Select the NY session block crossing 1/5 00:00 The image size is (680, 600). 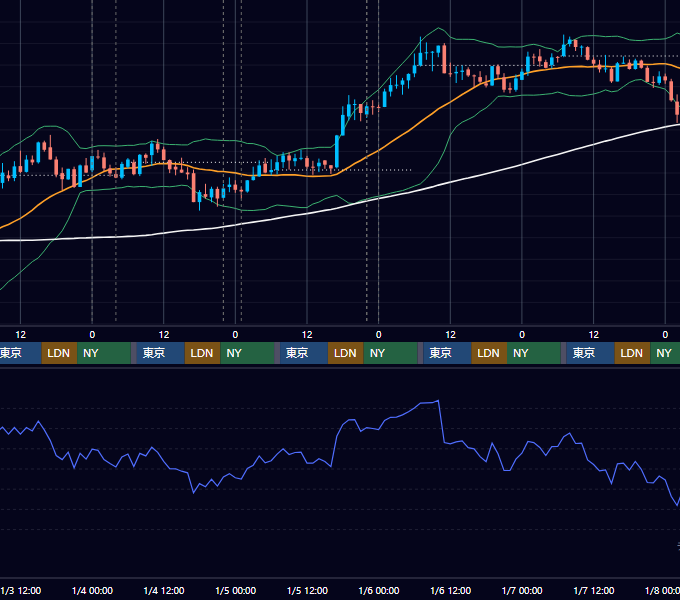coord(247,353)
